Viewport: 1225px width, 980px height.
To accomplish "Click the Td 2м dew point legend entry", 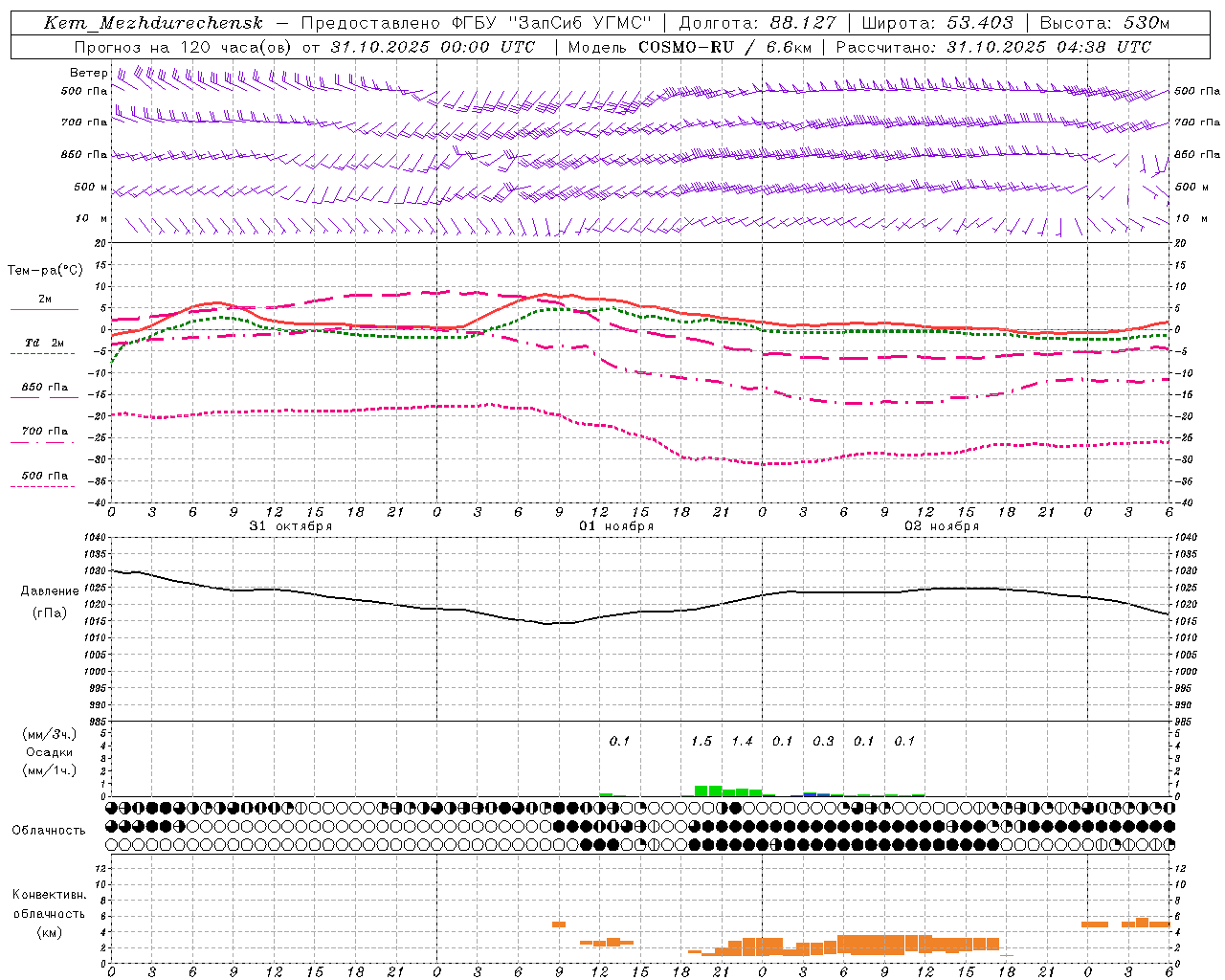I will [x=44, y=343].
